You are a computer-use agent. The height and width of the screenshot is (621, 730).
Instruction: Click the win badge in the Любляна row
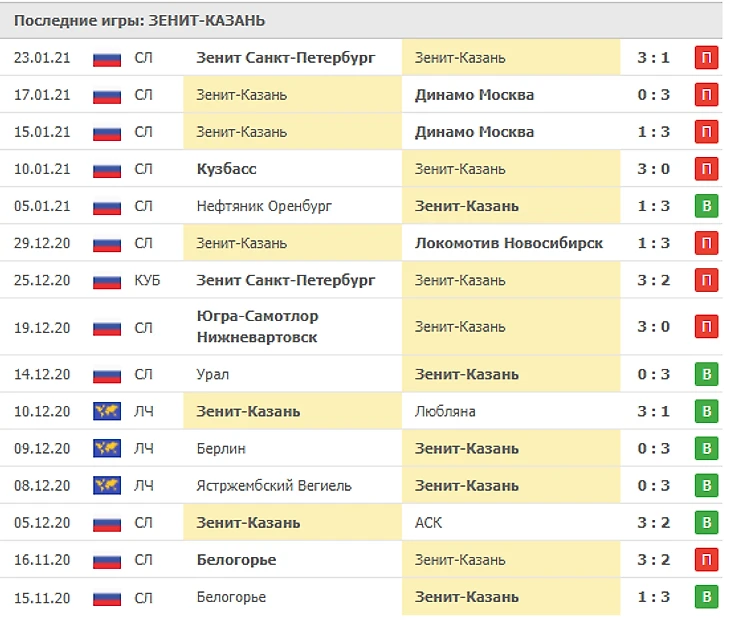[706, 412]
